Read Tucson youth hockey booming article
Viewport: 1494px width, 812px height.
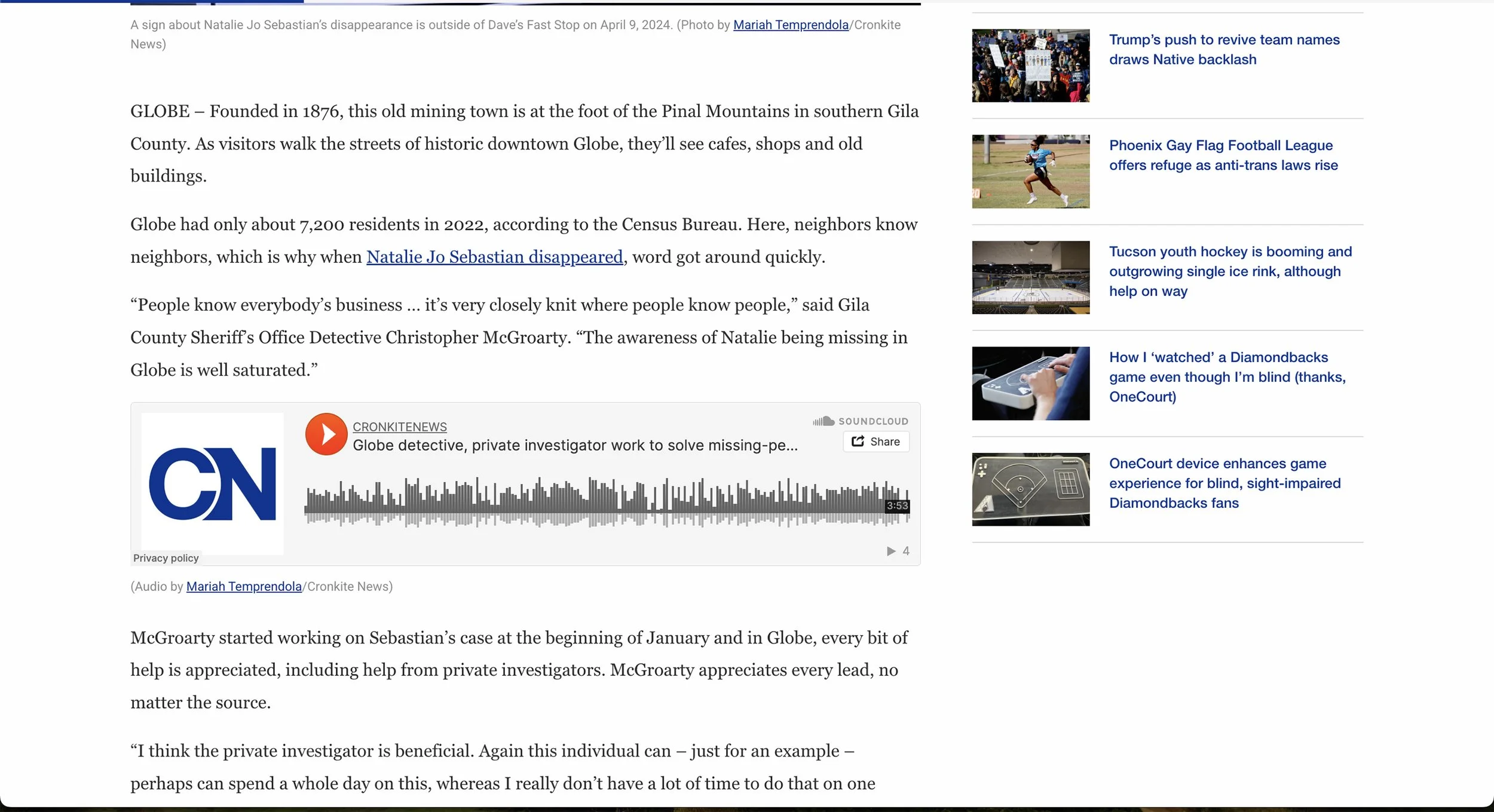tap(1229, 271)
